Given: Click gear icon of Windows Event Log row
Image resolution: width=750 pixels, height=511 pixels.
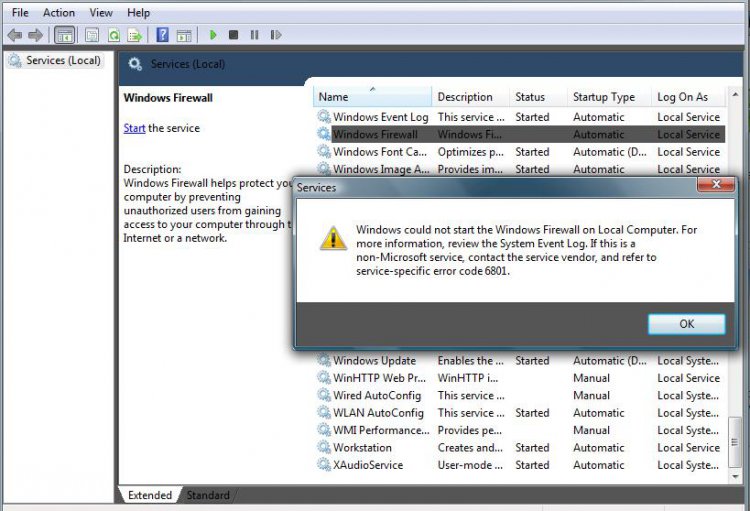Looking at the screenshot, I should 324,117.
